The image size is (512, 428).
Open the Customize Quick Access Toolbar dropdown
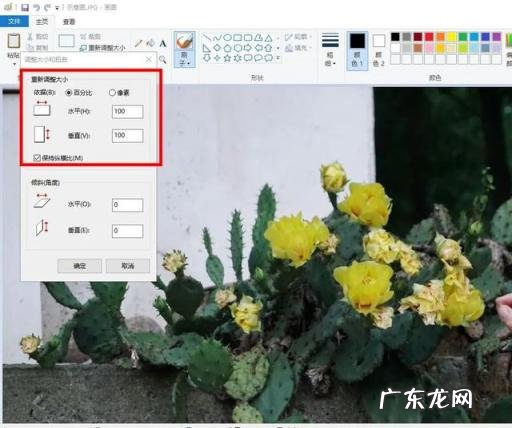pos(57,8)
